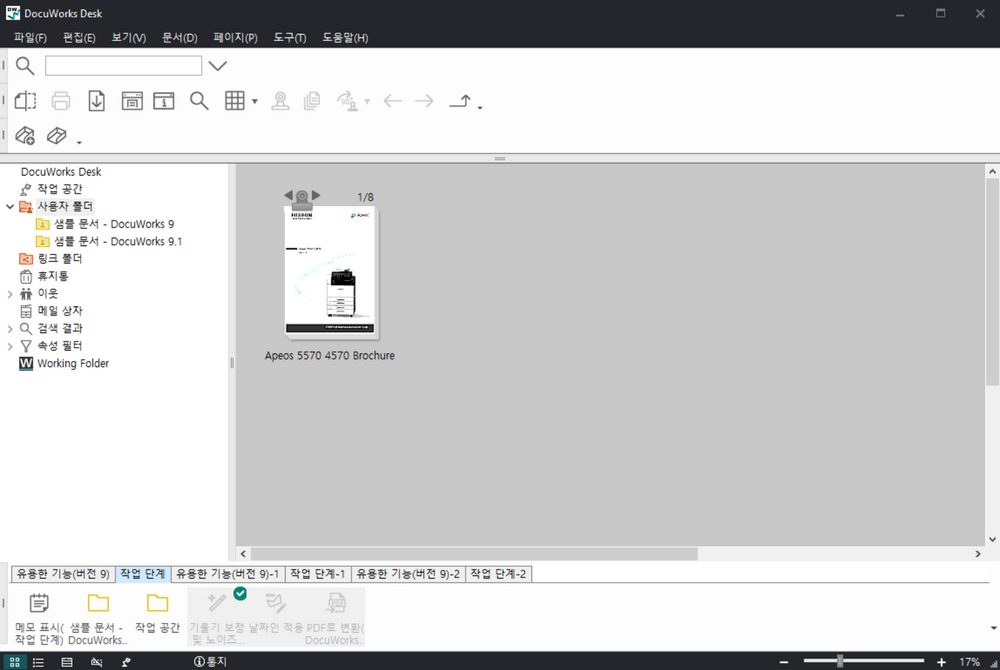Image resolution: width=1000 pixels, height=670 pixels.
Task: Select the 휴지통 item in folder tree
Action: [x=53, y=276]
